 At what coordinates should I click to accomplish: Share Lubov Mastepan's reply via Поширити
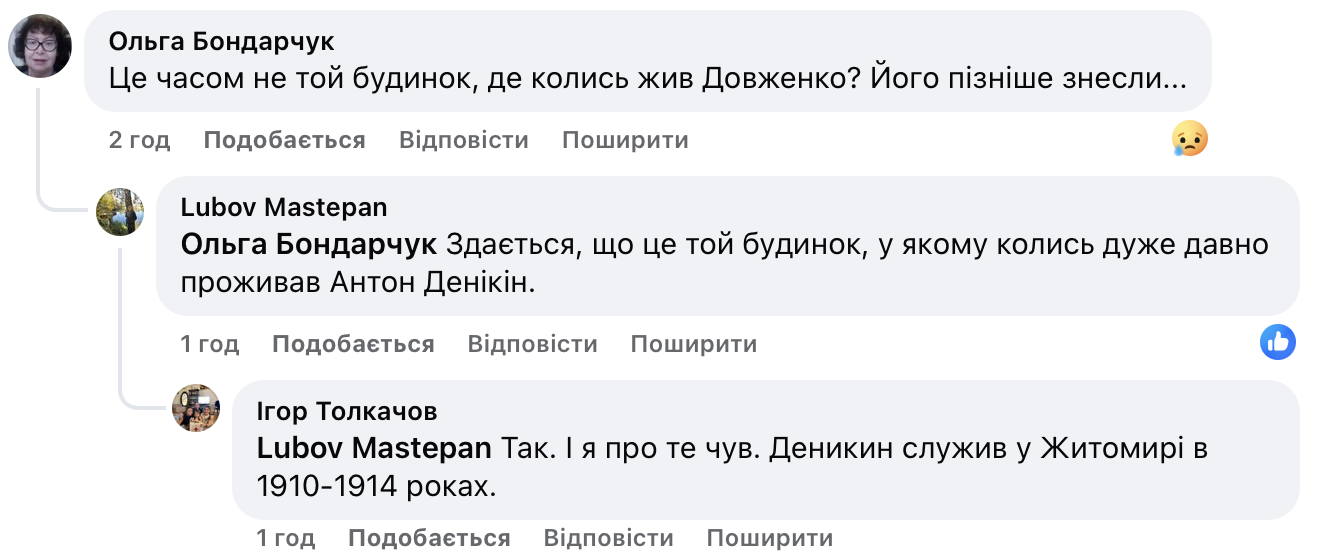click(693, 345)
